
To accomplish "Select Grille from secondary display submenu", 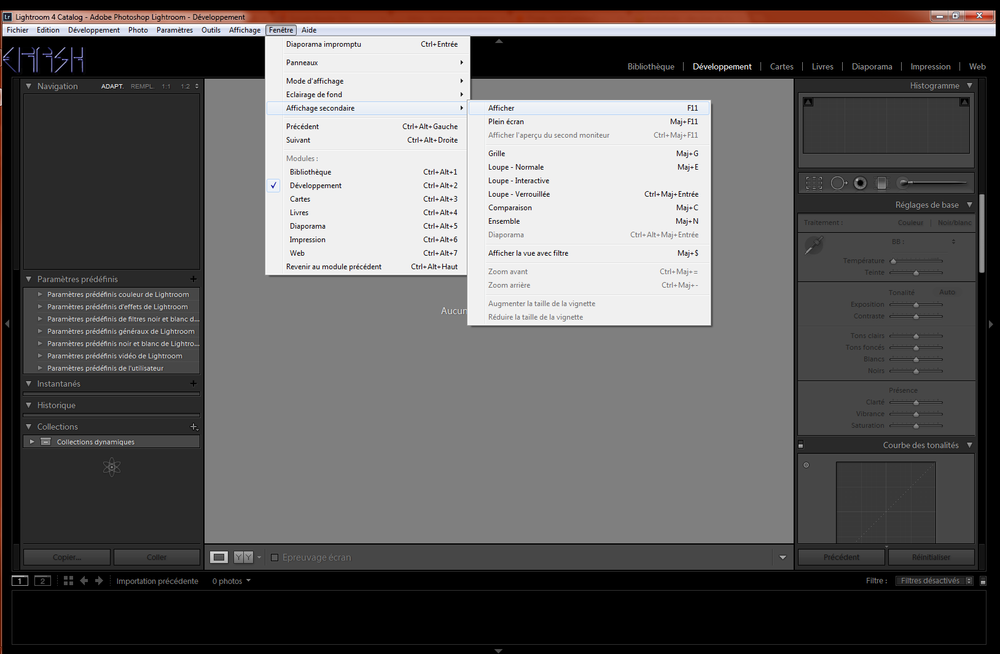I will pyautogui.click(x=589, y=153).
